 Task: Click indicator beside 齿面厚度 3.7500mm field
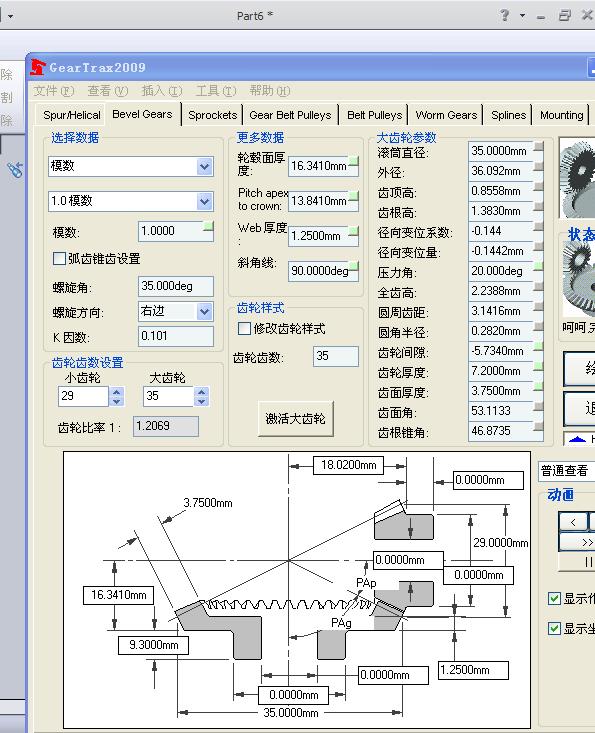(x=538, y=387)
